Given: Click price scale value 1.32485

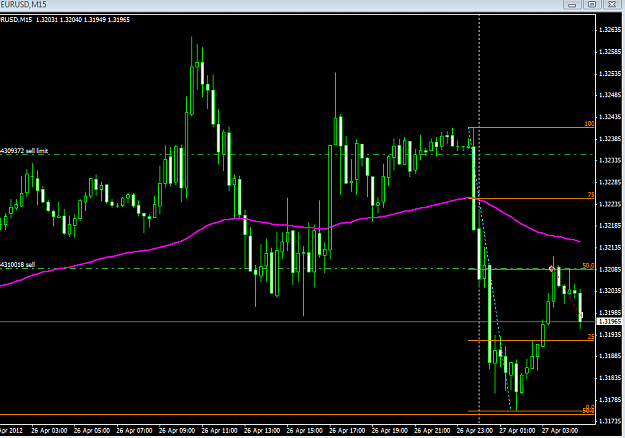Looking at the screenshot, I should point(610,95).
